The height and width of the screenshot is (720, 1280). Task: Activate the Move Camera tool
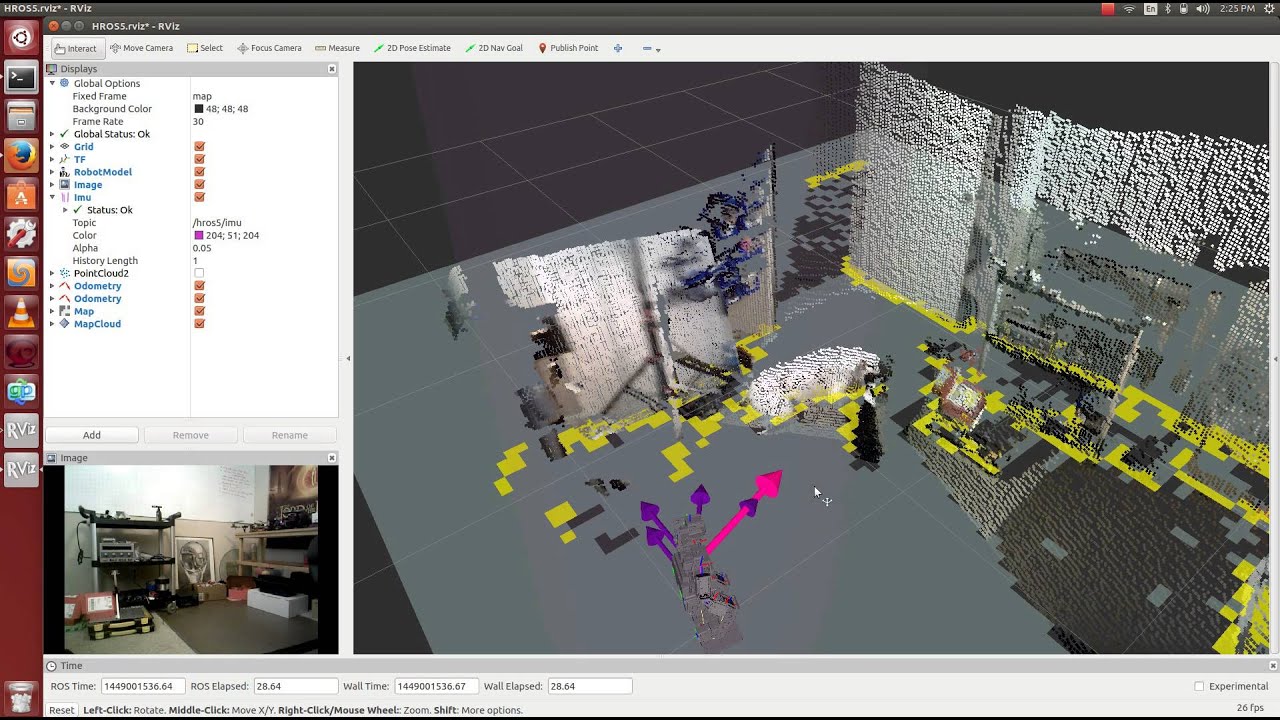(141, 48)
